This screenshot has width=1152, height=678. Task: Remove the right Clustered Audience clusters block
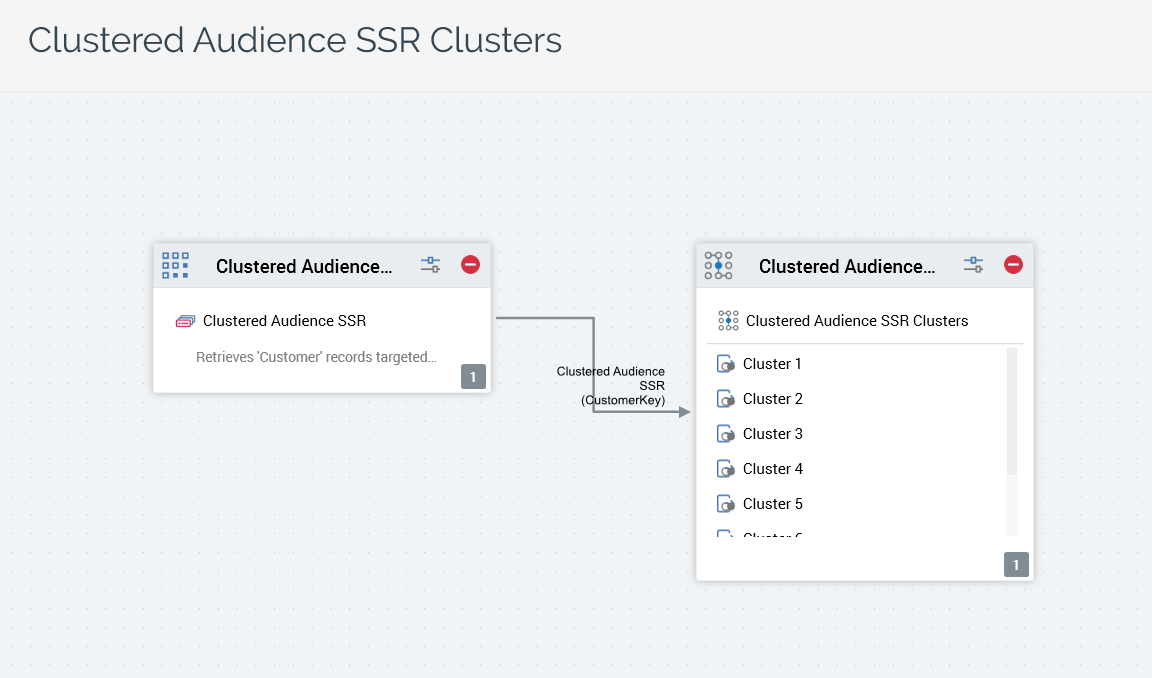pos(1013,265)
